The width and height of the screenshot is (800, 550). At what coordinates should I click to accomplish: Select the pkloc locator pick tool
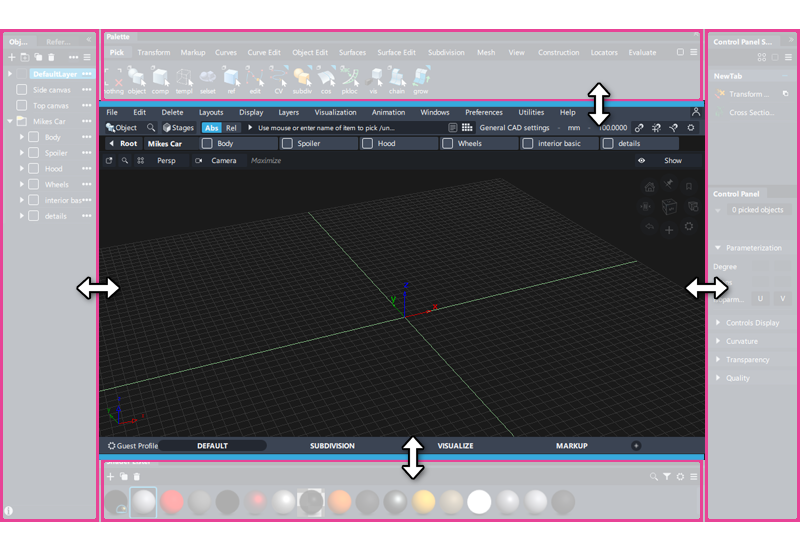coord(349,80)
